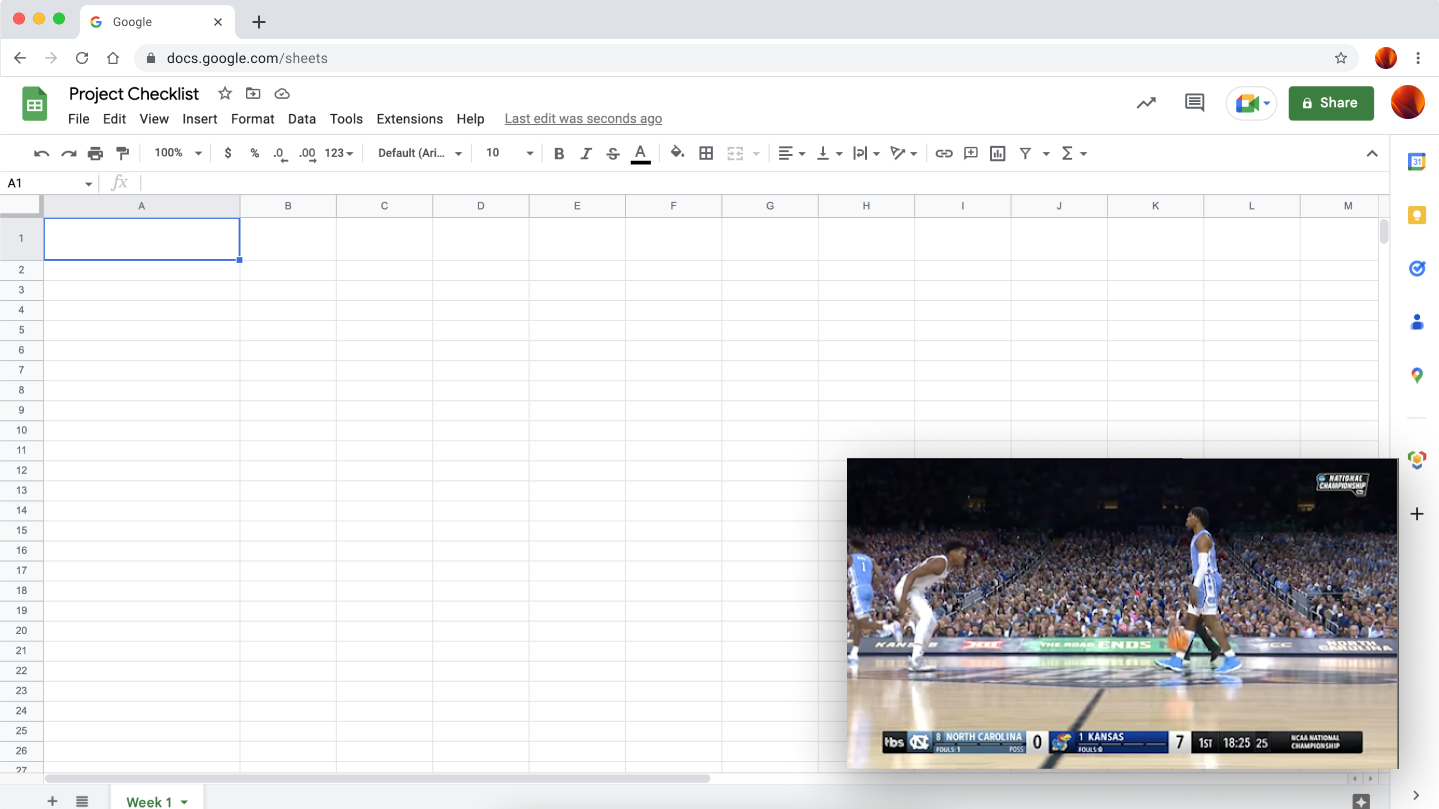Open the font size dropdown

pos(509,153)
